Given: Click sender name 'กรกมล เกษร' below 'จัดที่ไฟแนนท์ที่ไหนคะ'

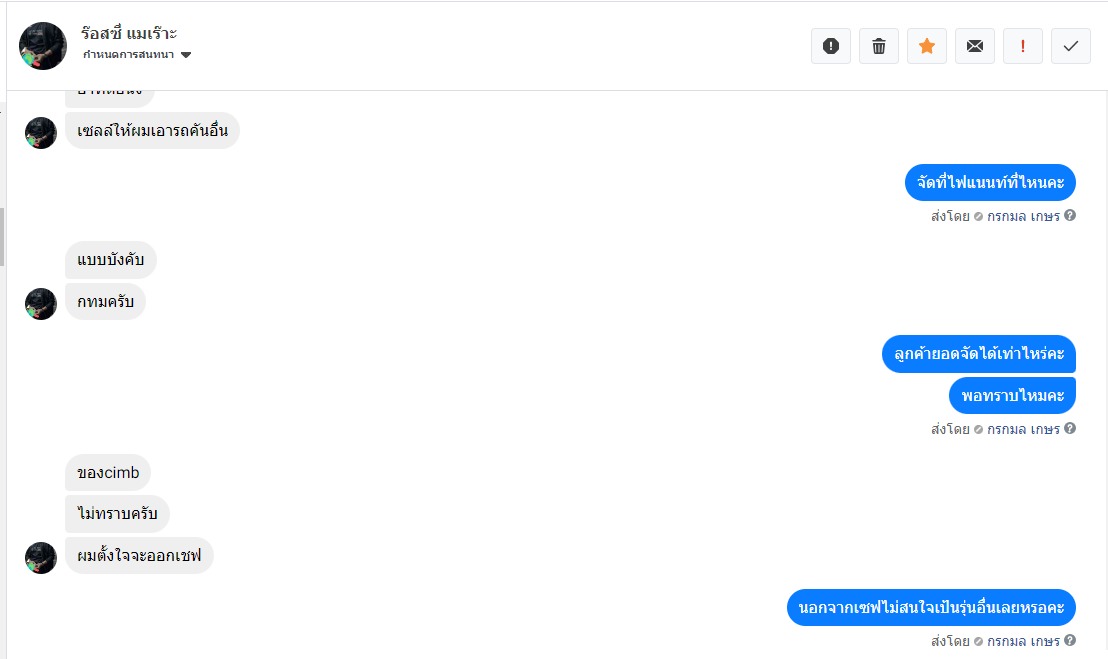Looking at the screenshot, I should 1023,215.
